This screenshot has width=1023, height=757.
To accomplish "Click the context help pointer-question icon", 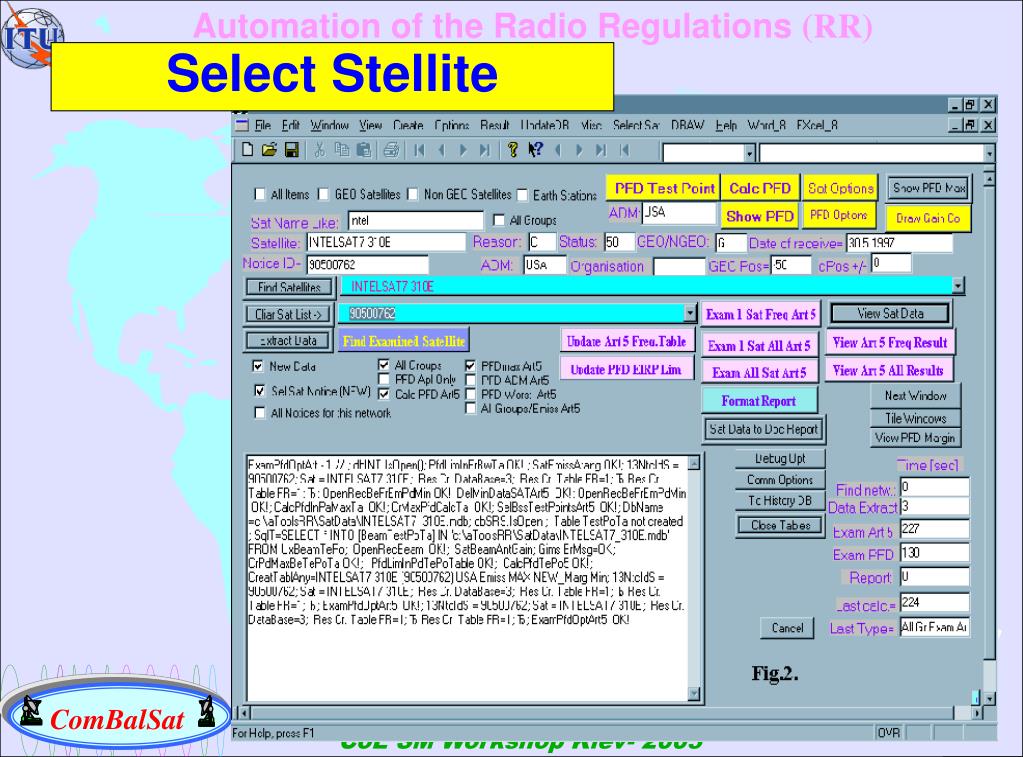I will (x=536, y=150).
